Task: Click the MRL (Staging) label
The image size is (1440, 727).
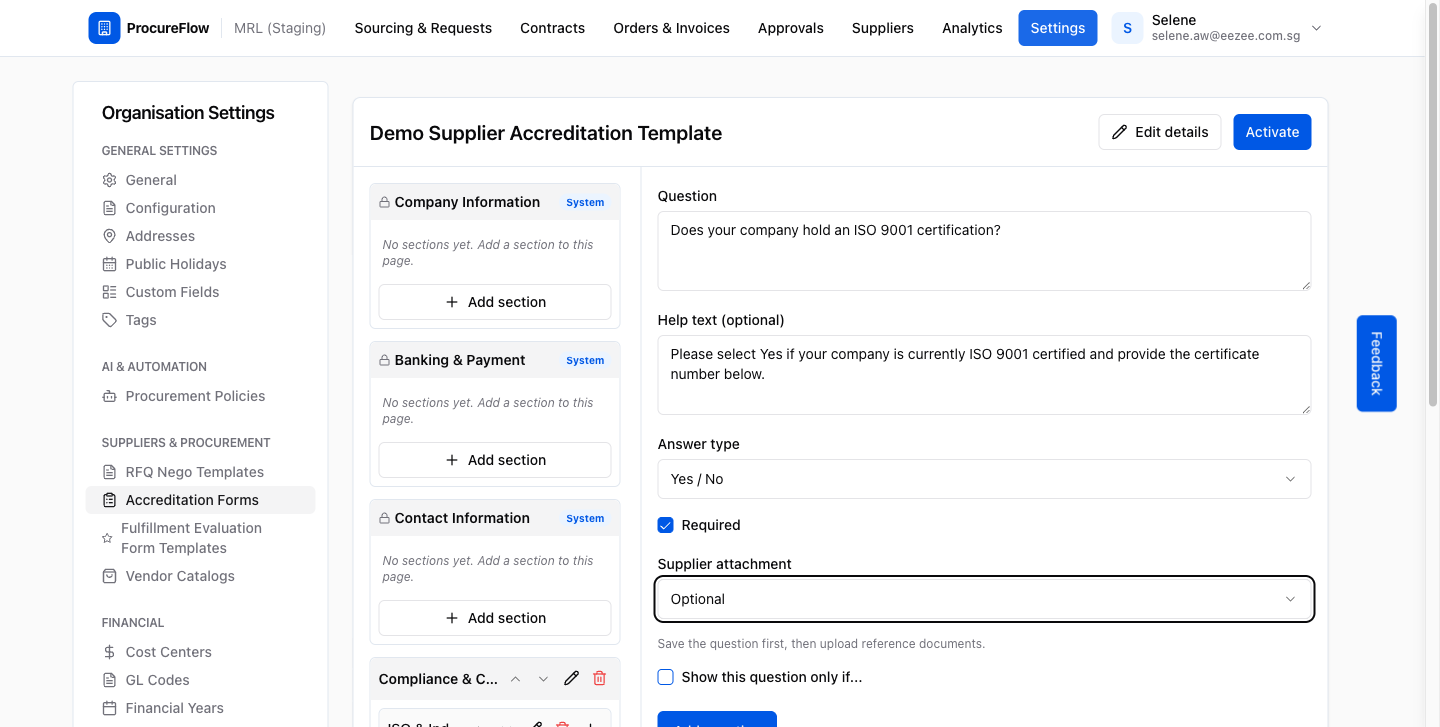Action: 280,28
